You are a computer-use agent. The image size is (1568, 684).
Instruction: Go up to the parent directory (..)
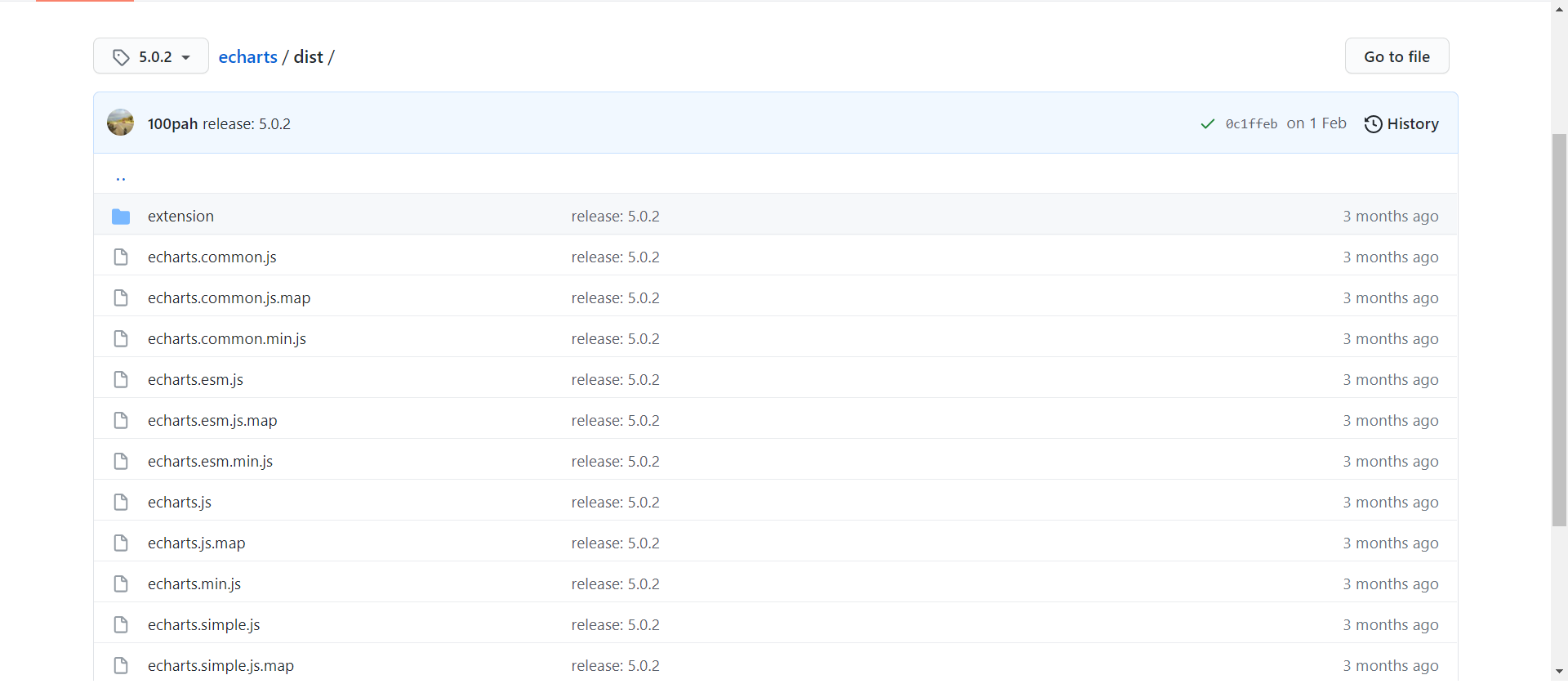tap(121, 177)
